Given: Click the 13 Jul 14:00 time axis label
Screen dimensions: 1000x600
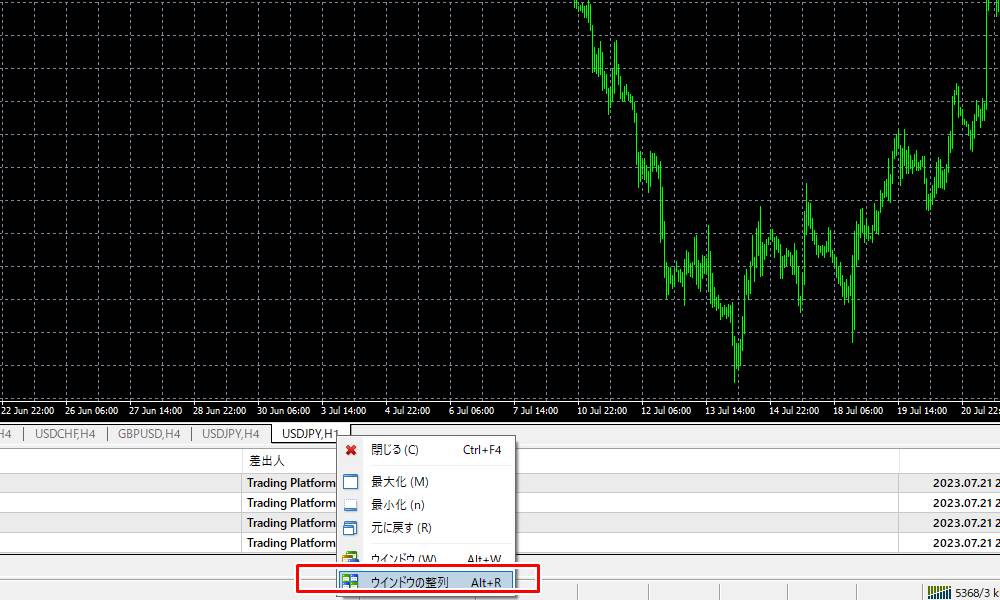Looking at the screenshot, I should [x=729, y=411].
